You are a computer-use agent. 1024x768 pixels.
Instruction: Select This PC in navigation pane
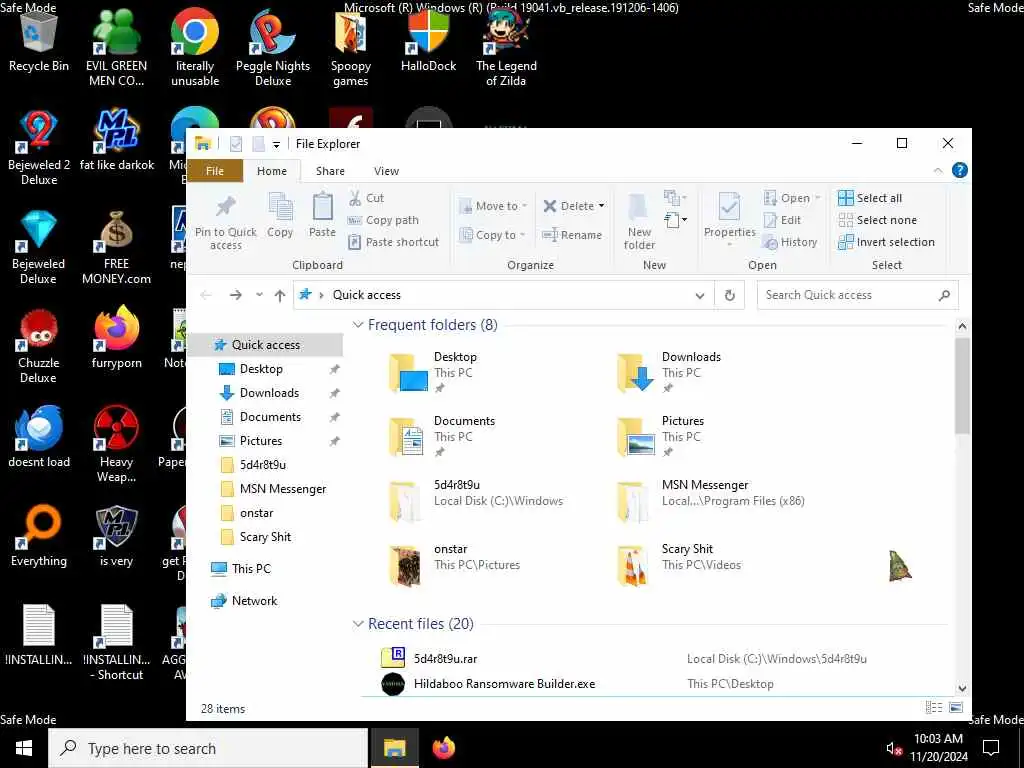tap(251, 569)
